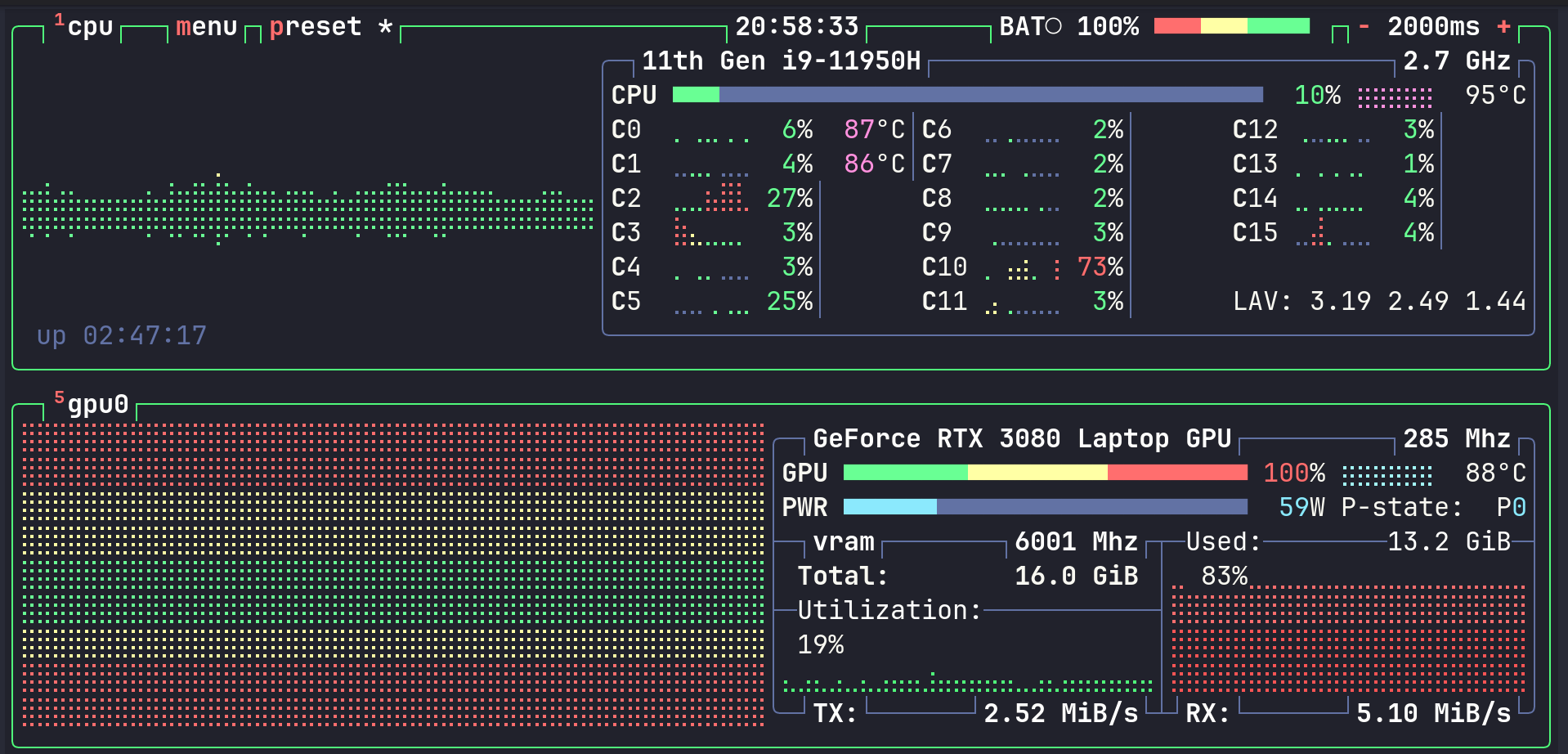Select core C6 row

pyautogui.click(x=1023, y=130)
